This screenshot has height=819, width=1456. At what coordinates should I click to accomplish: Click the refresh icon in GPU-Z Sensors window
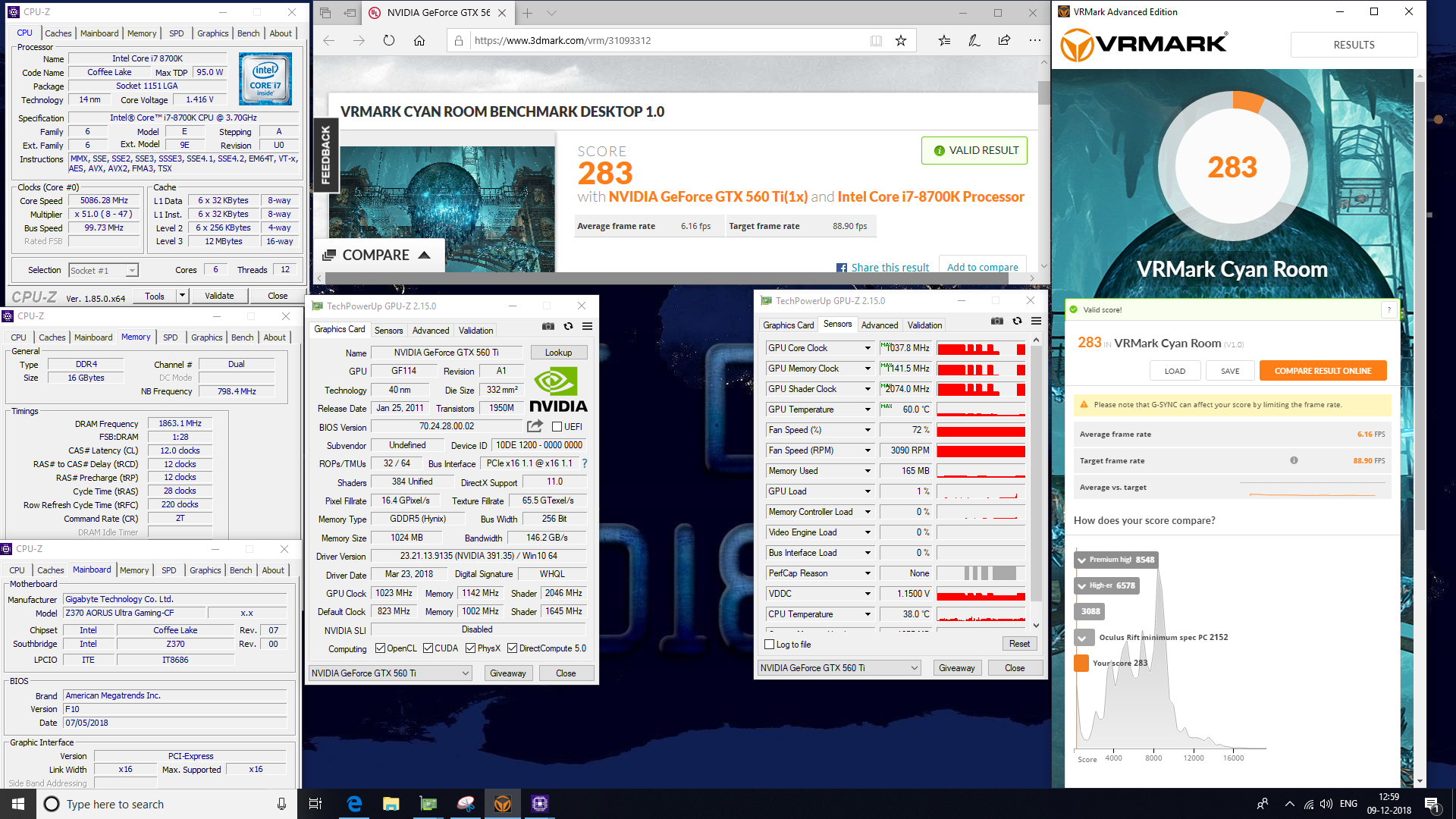1017,322
